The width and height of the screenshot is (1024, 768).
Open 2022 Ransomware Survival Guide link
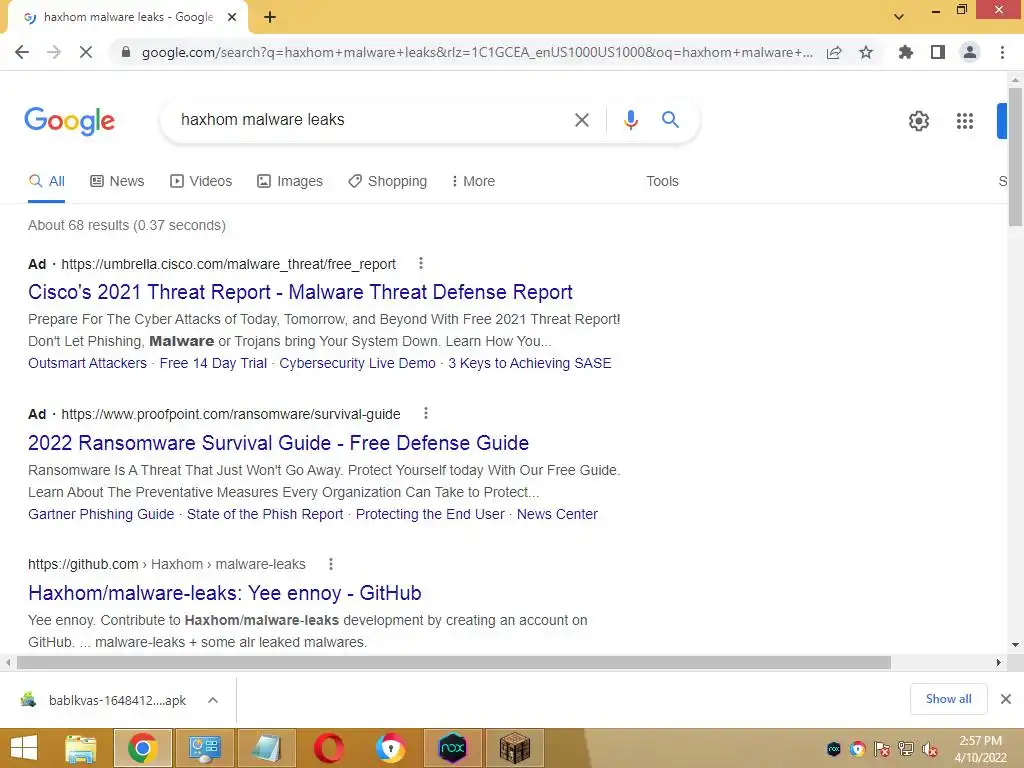click(278, 443)
